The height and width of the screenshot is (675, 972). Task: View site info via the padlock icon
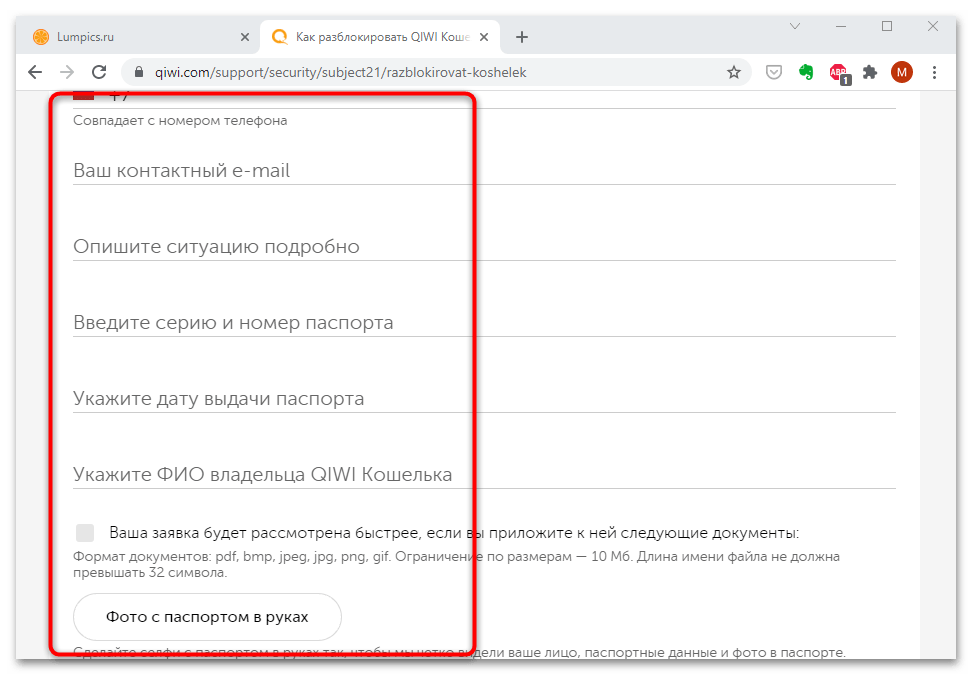click(139, 73)
